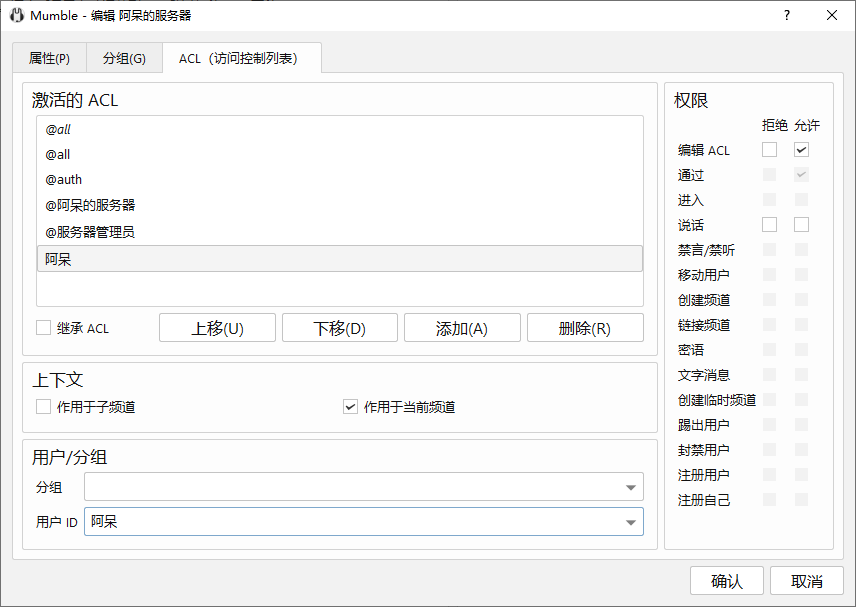The height and width of the screenshot is (607, 856).
Task: Tick the 允许 checkbox for 说话
Action: [801, 225]
